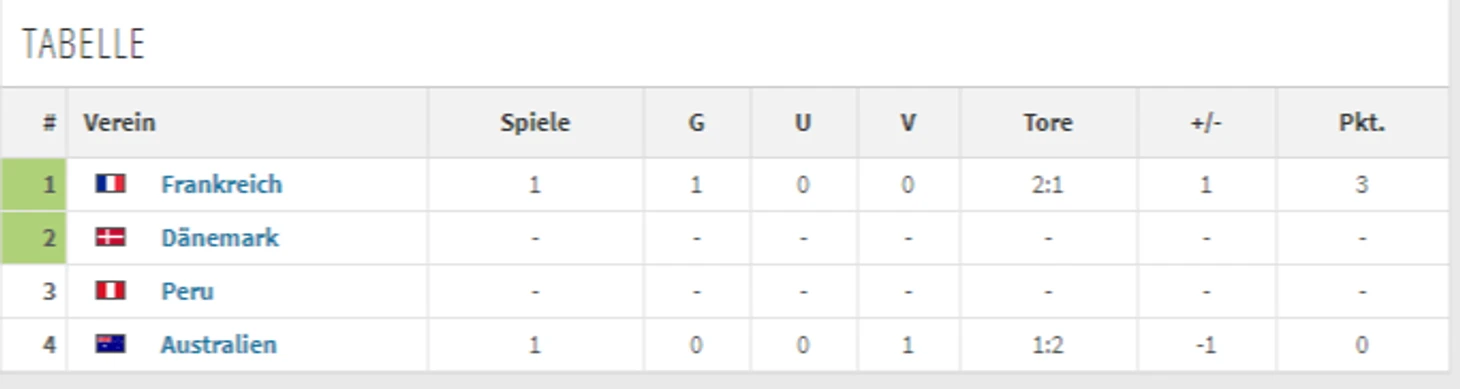Image resolution: width=1460 pixels, height=389 pixels.
Task: Click the Australia flag icon
Action: [110, 344]
